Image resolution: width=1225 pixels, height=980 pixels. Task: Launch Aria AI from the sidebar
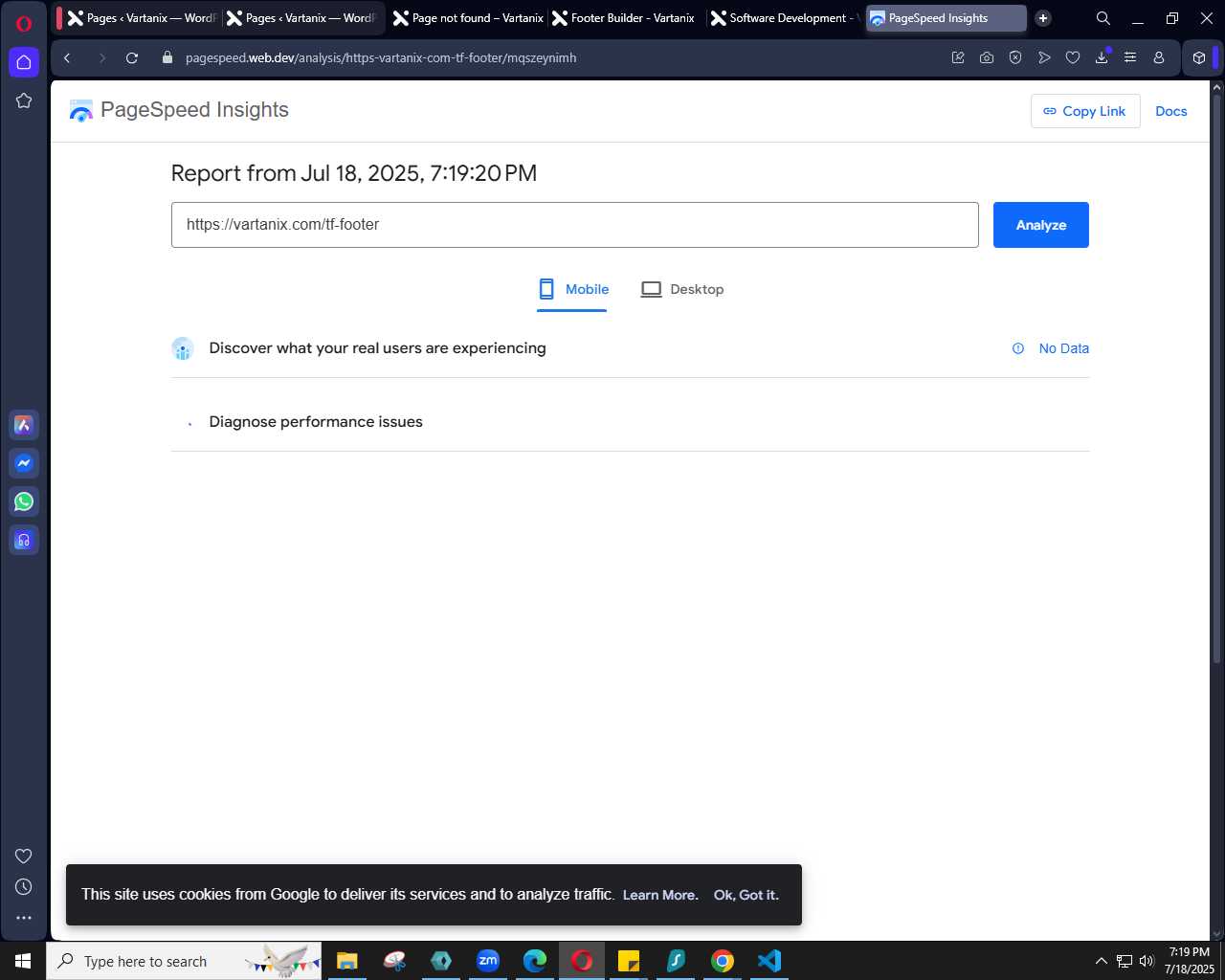pos(24,425)
